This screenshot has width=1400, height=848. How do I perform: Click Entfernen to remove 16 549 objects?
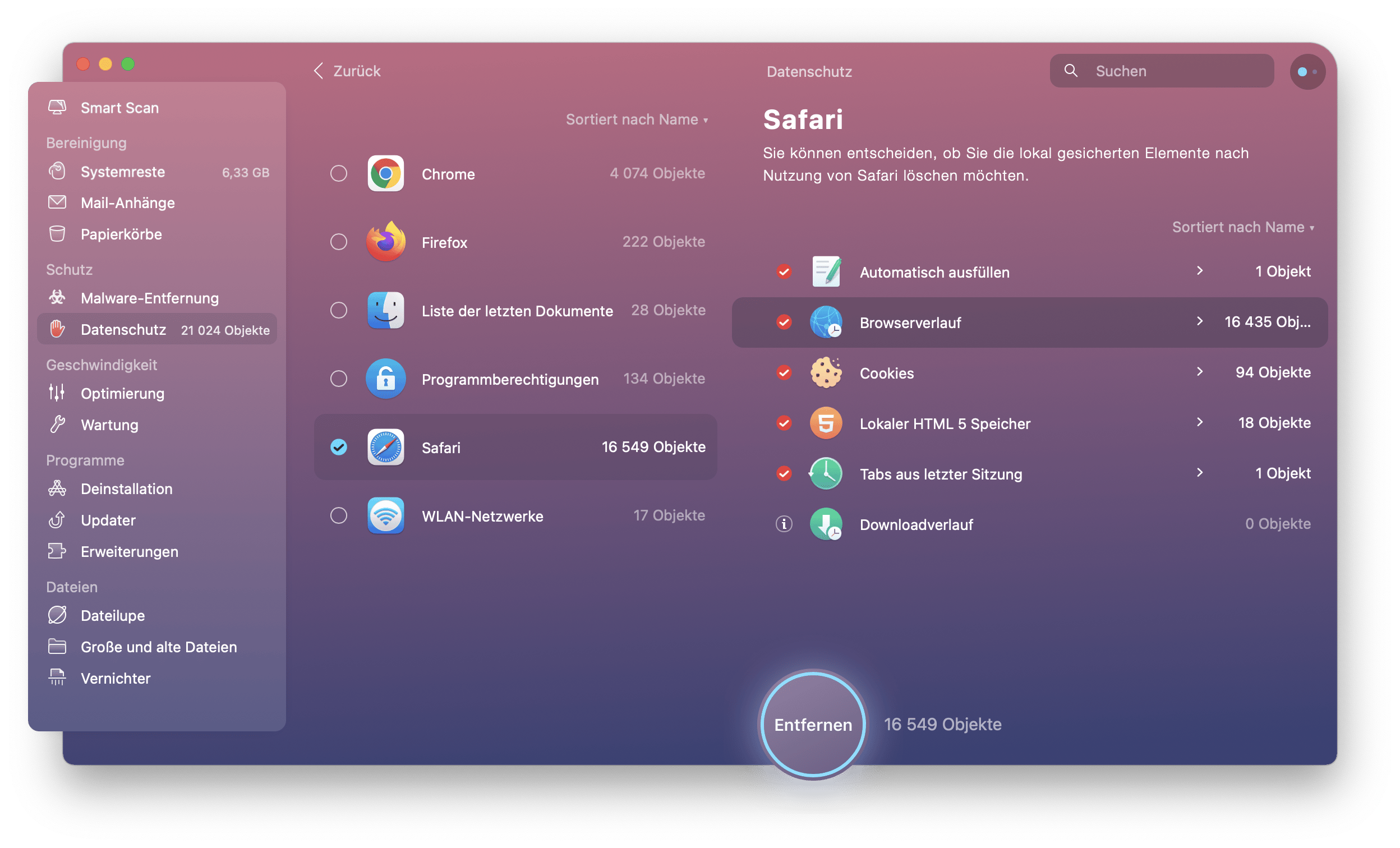click(x=812, y=723)
